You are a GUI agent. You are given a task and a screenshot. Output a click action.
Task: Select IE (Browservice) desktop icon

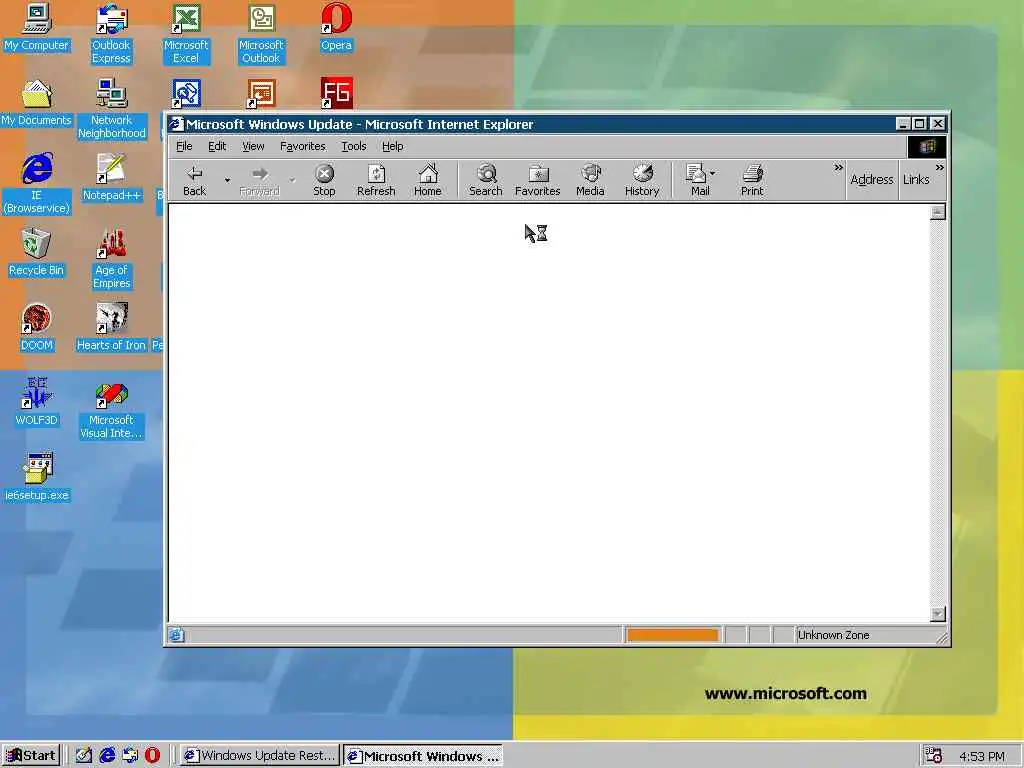[x=37, y=184]
